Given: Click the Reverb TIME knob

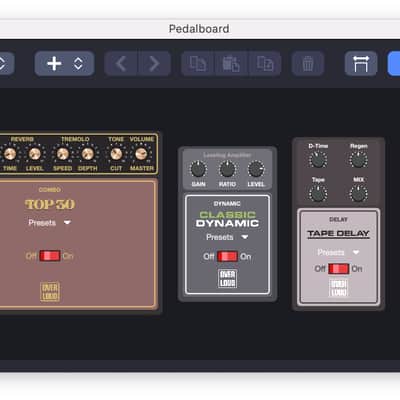Looking at the screenshot, I should point(10,154).
